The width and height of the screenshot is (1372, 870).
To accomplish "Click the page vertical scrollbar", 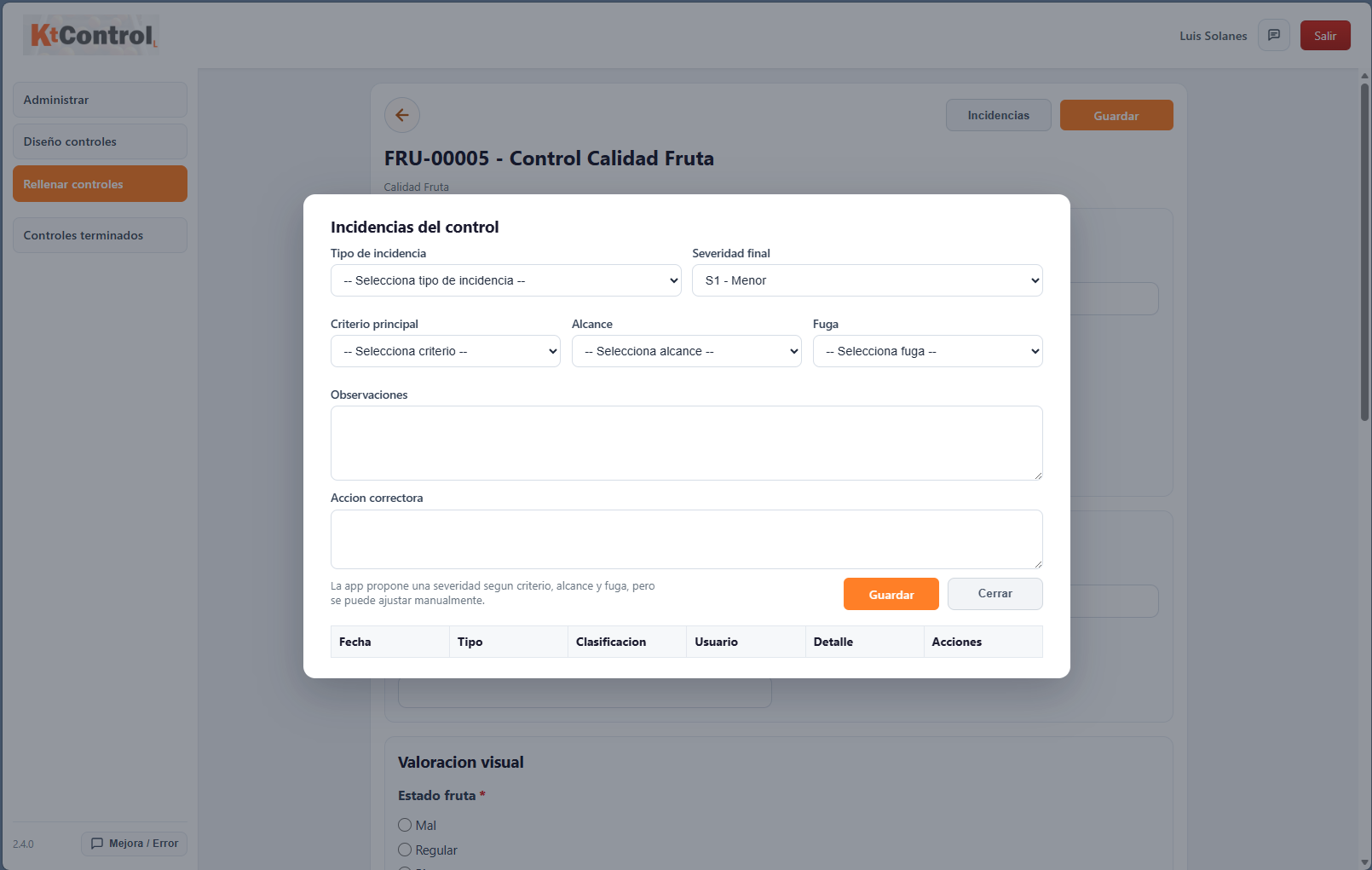I will click(1364, 256).
